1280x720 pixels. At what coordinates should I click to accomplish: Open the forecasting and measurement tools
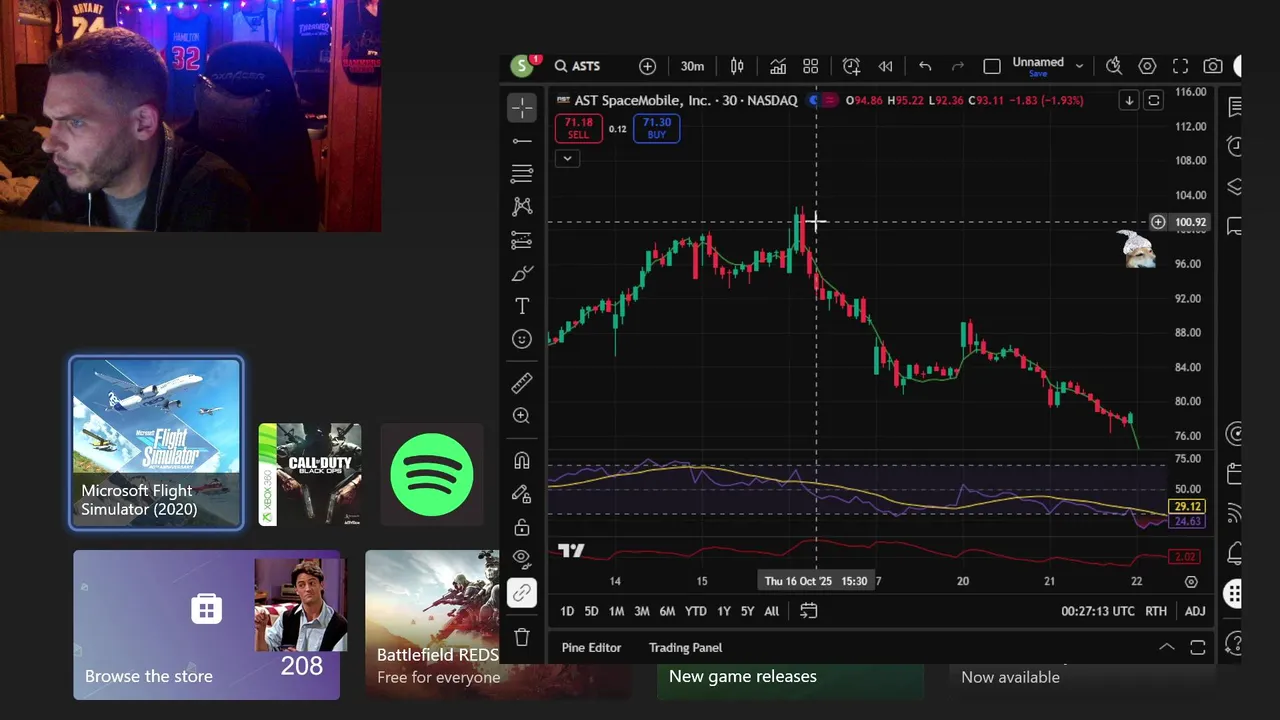pos(521,240)
